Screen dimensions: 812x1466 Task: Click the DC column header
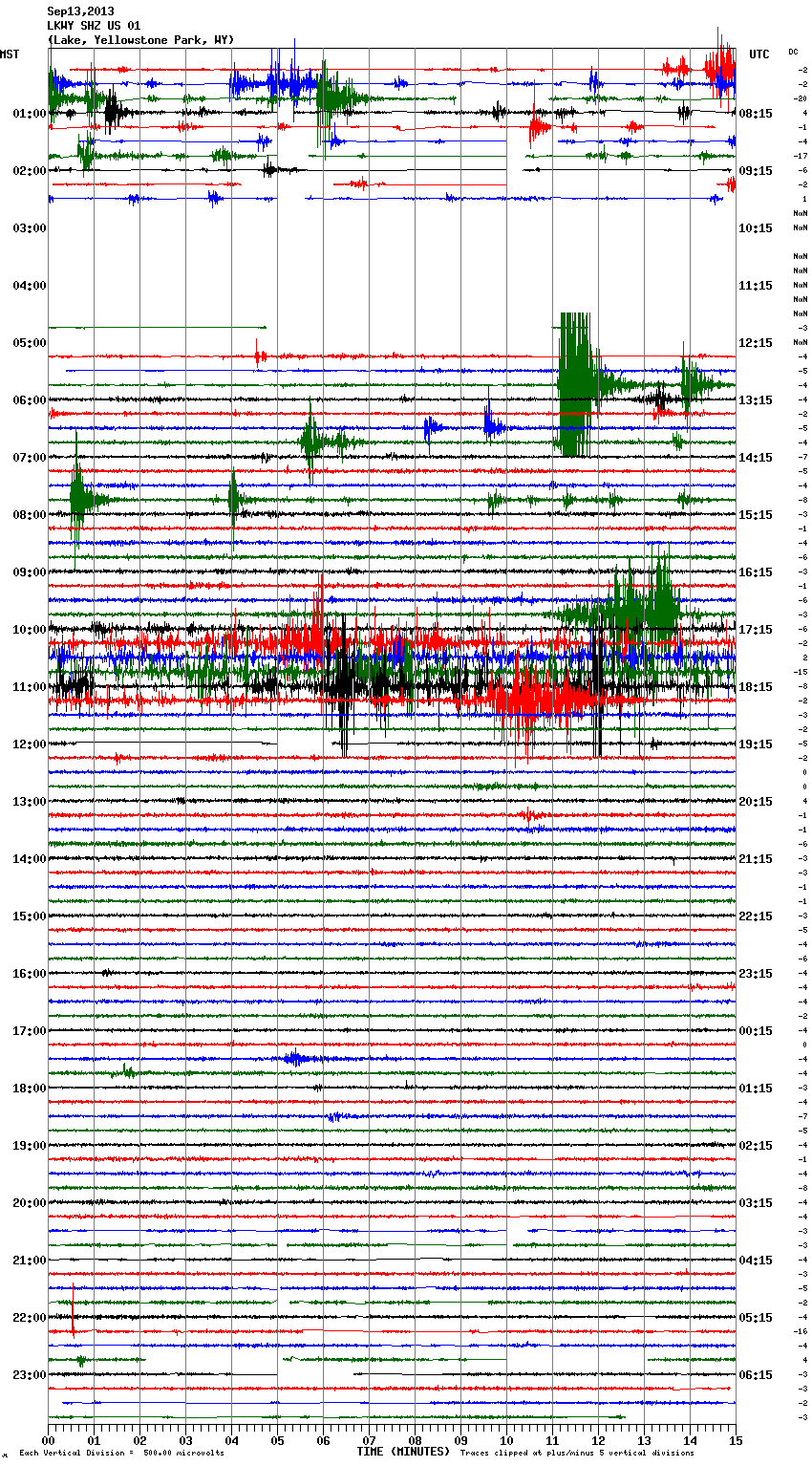click(793, 52)
